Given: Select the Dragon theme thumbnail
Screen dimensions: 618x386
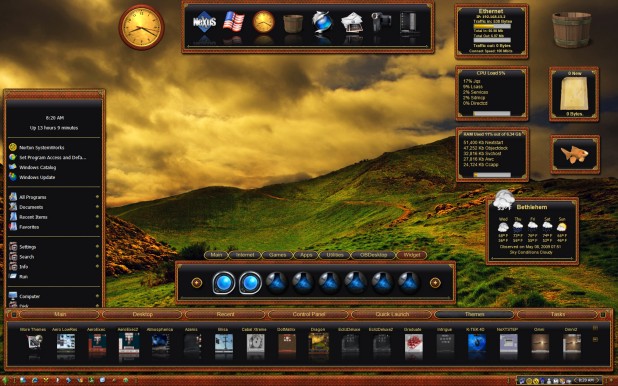Looking at the screenshot, I should pos(318,342).
